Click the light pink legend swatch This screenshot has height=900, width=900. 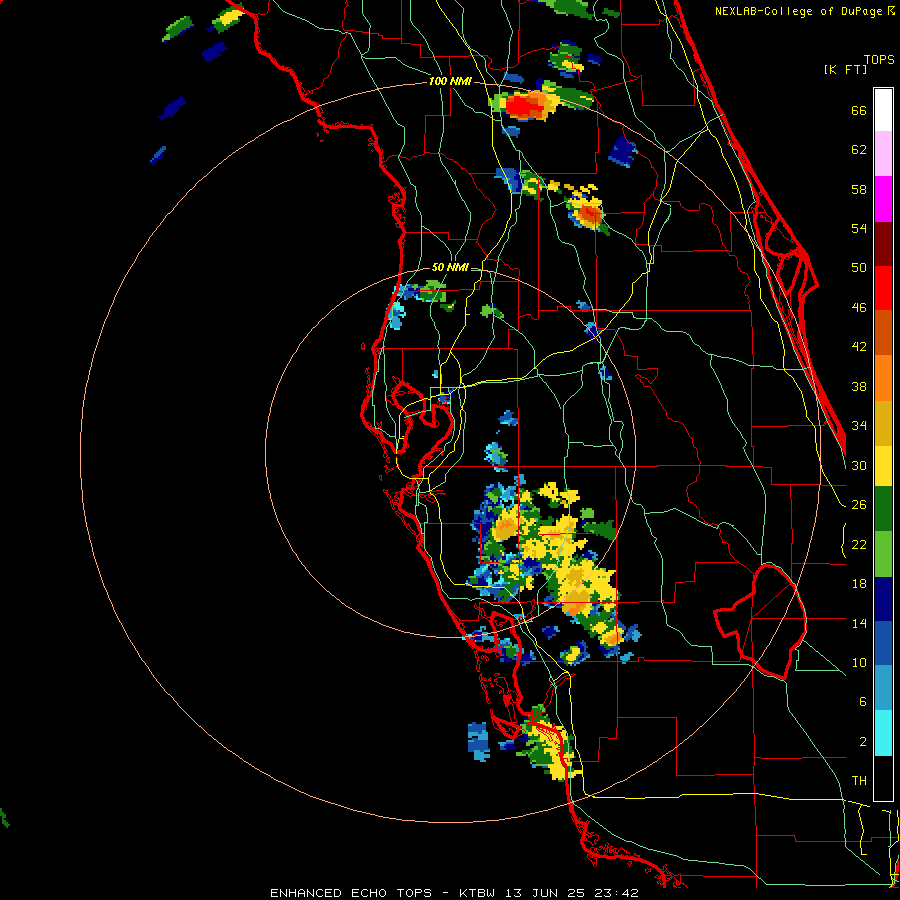coord(883,154)
